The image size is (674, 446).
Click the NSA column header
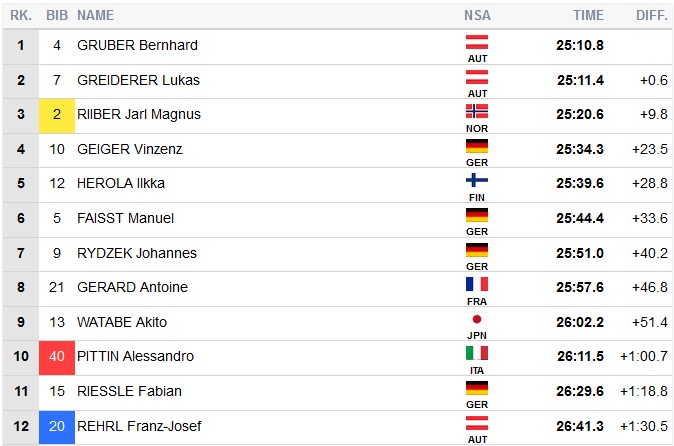pyautogui.click(x=477, y=15)
